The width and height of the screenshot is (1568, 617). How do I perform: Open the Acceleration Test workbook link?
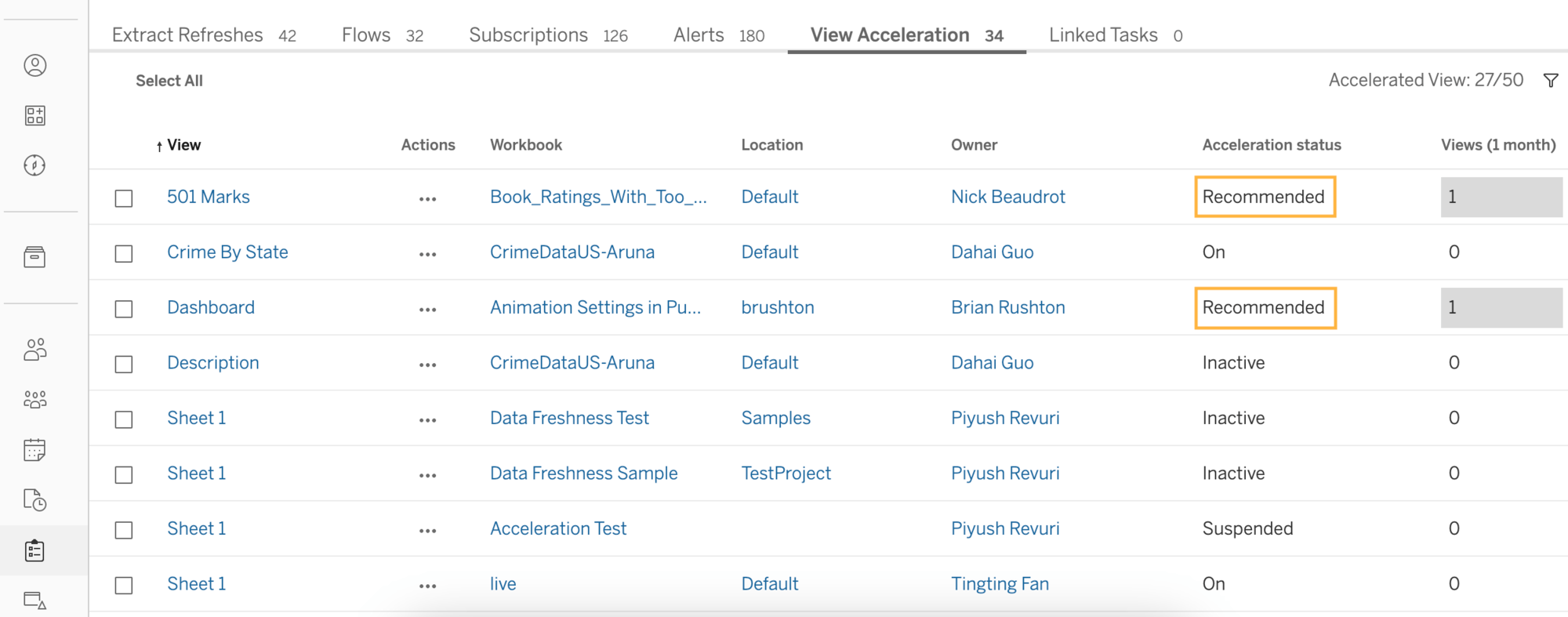[558, 528]
